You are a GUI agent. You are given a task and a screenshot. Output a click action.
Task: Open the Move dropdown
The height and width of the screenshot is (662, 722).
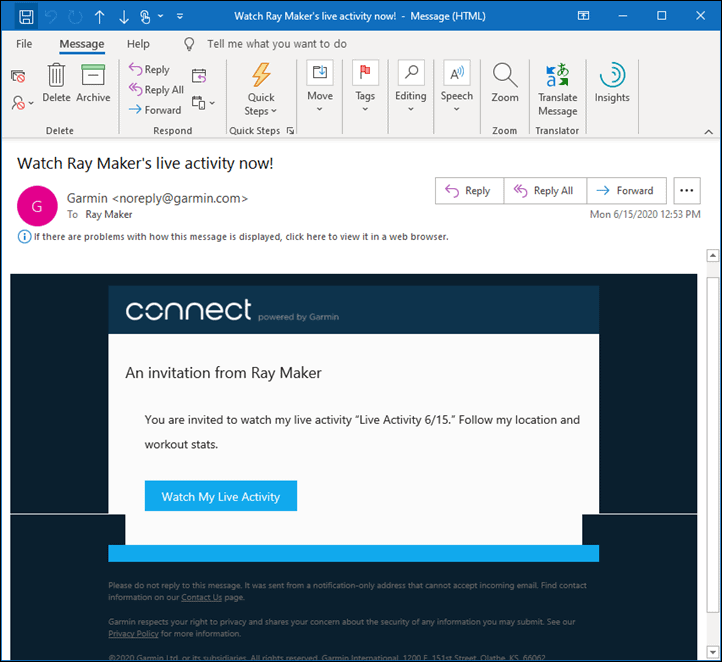[320, 87]
